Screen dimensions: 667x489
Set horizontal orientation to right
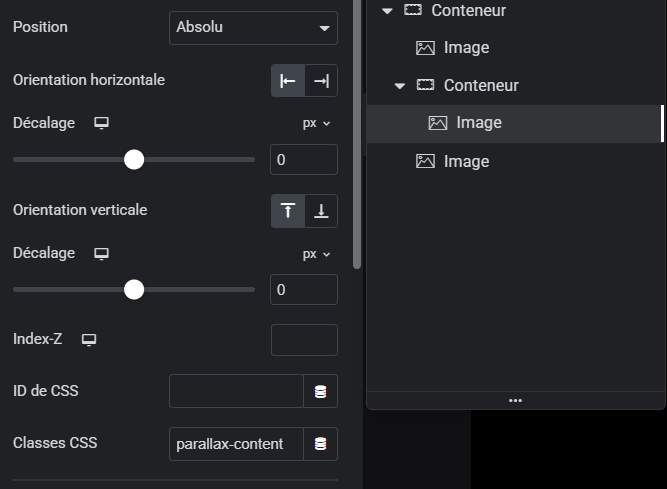pos(321,81)
